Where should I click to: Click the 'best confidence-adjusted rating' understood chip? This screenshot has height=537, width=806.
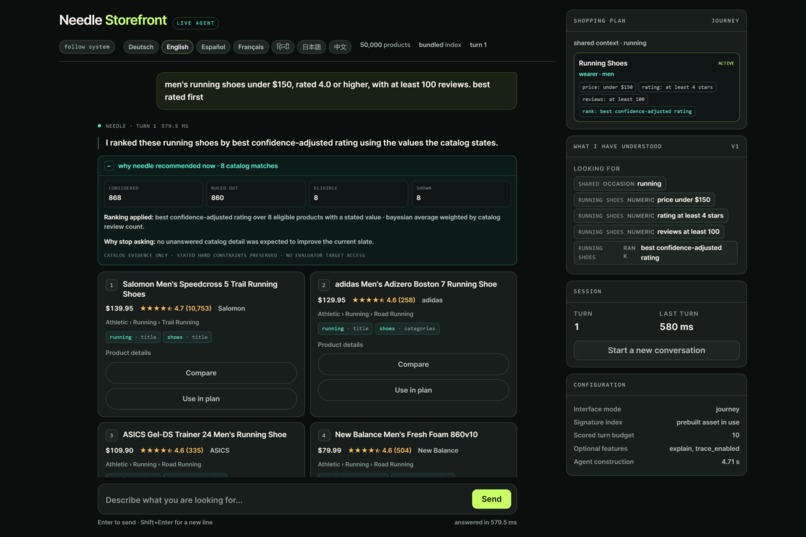pos(655,253)
